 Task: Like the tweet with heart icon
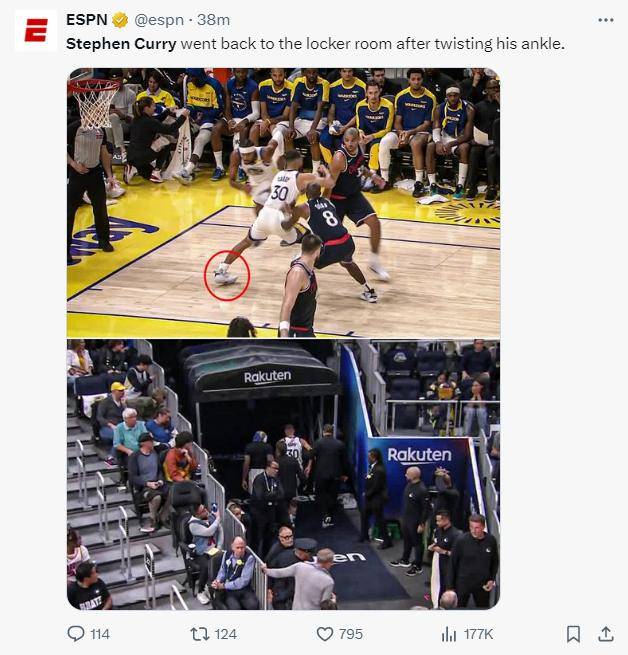tap(325, 634)
